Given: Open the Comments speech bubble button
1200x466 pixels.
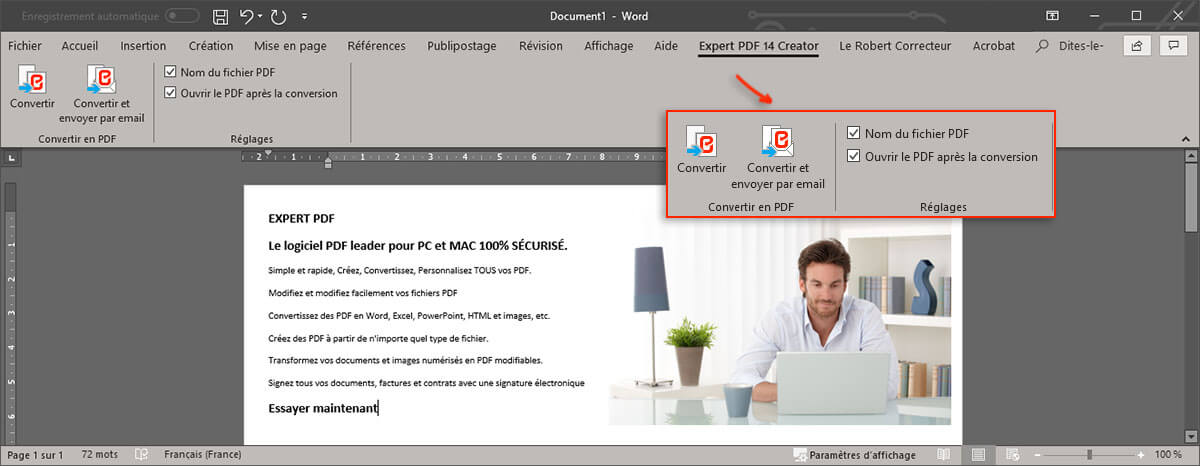Looking at the screenshot, I should coord(1172,46).
